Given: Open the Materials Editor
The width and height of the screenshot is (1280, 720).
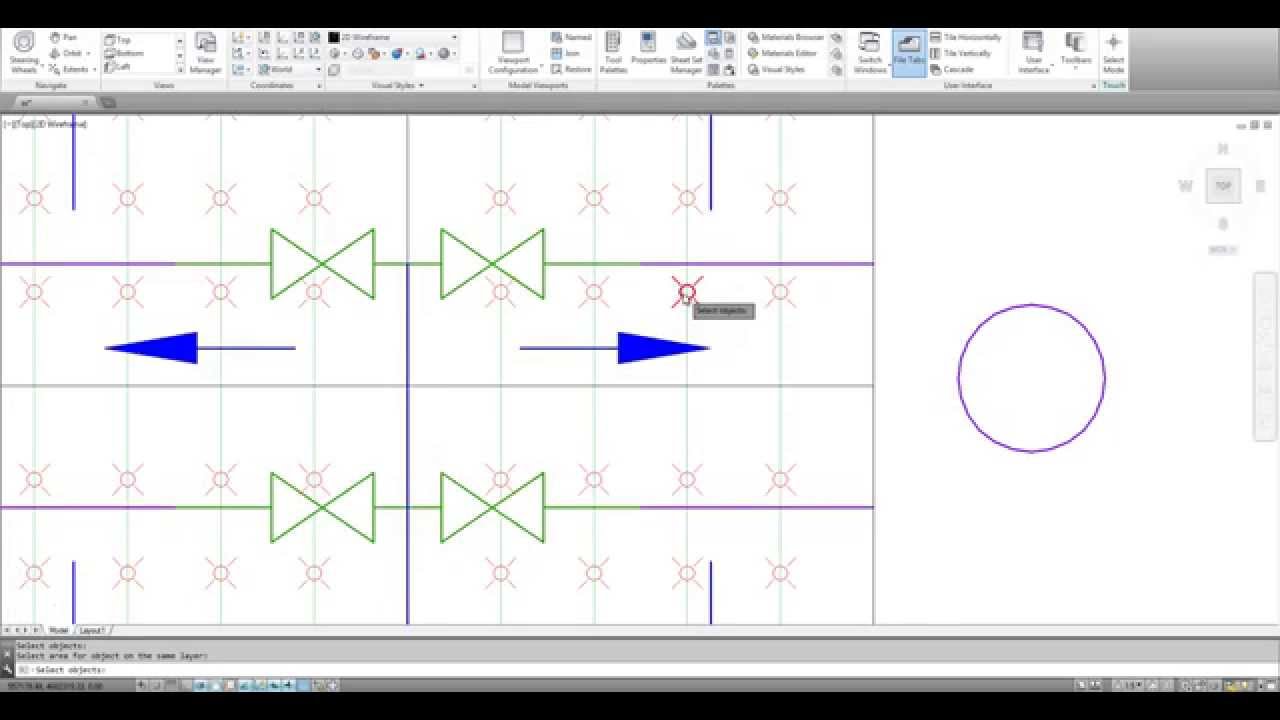Looking at the screenshot, I should coord(783,54).
